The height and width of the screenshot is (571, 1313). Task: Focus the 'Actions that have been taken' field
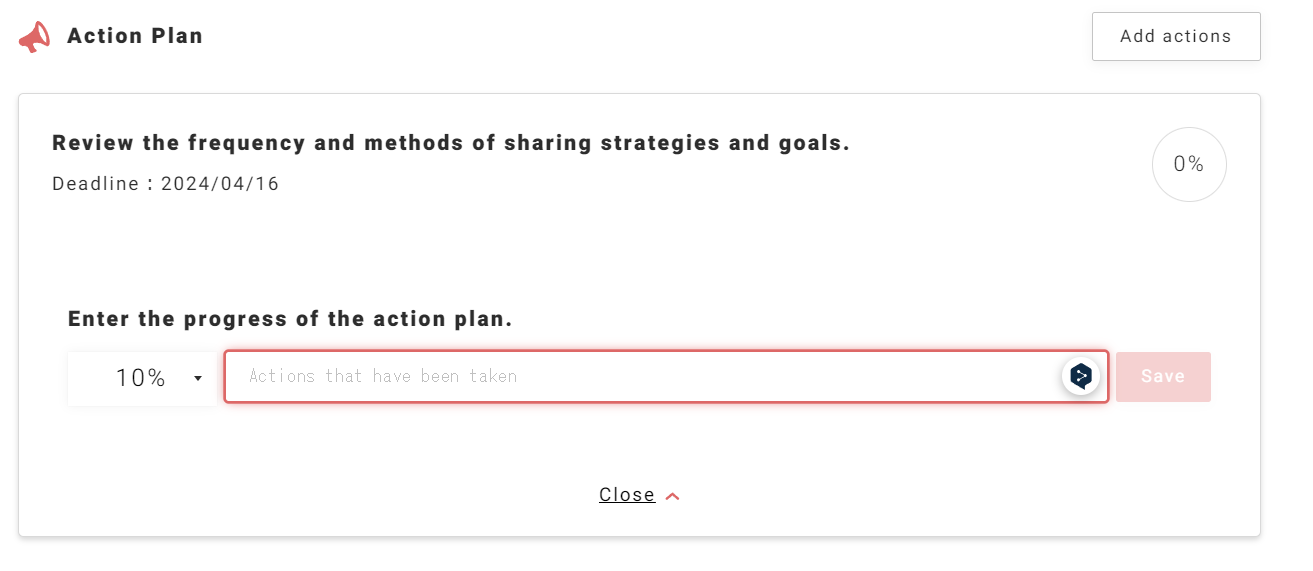(640, 376)
